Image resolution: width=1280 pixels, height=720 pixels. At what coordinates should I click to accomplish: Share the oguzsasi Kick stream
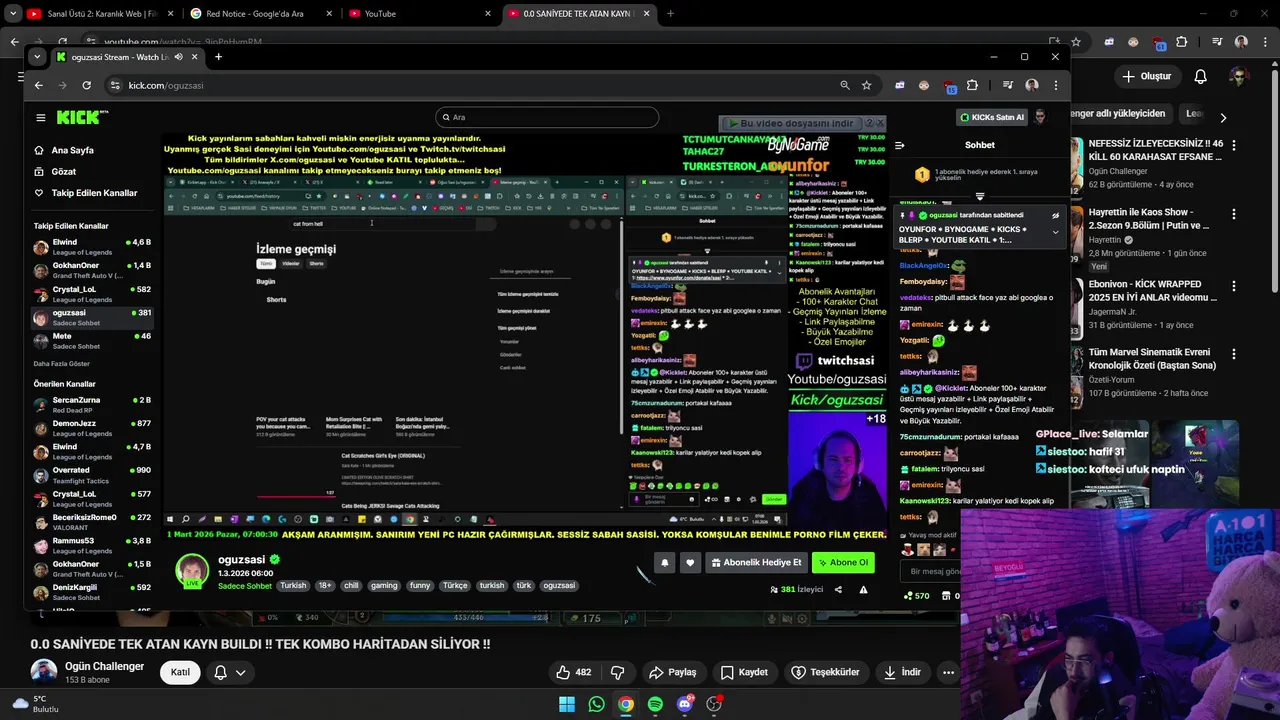(x=838, y=589)
